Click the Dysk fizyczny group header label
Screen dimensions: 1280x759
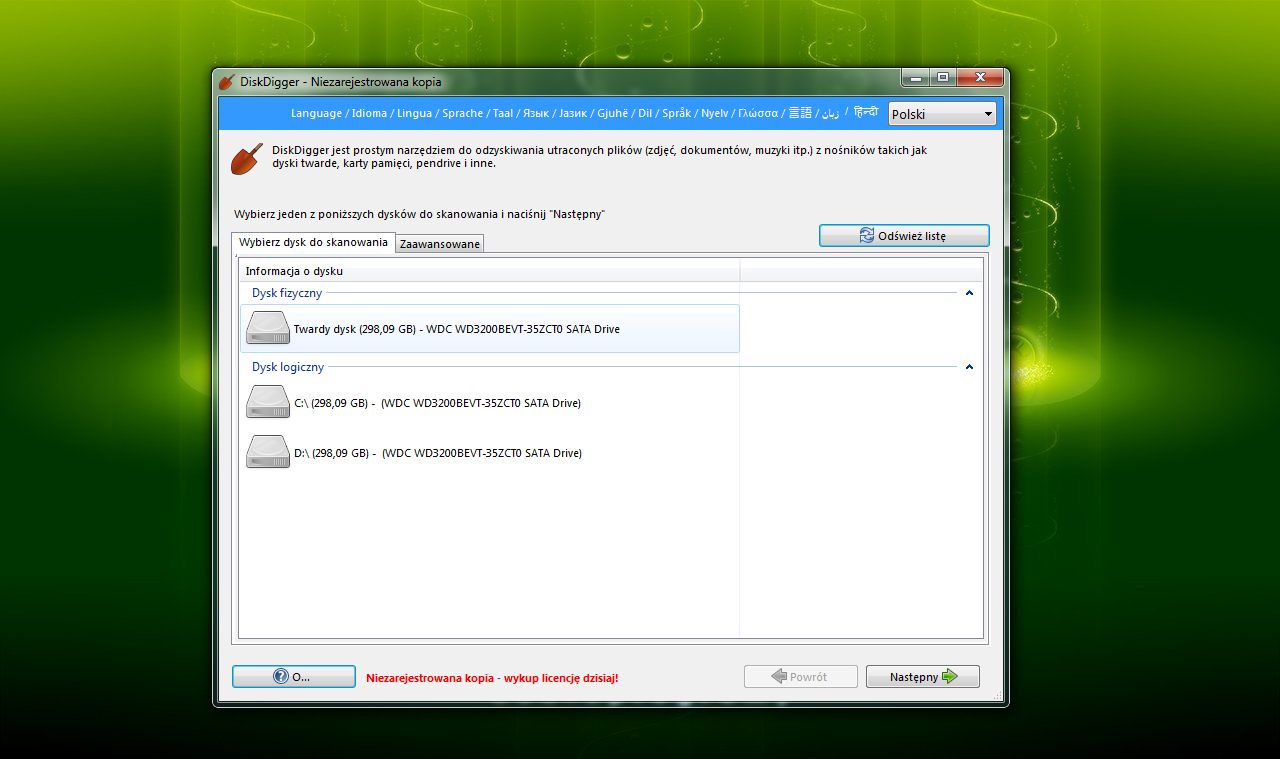click(x=287, y=293)
